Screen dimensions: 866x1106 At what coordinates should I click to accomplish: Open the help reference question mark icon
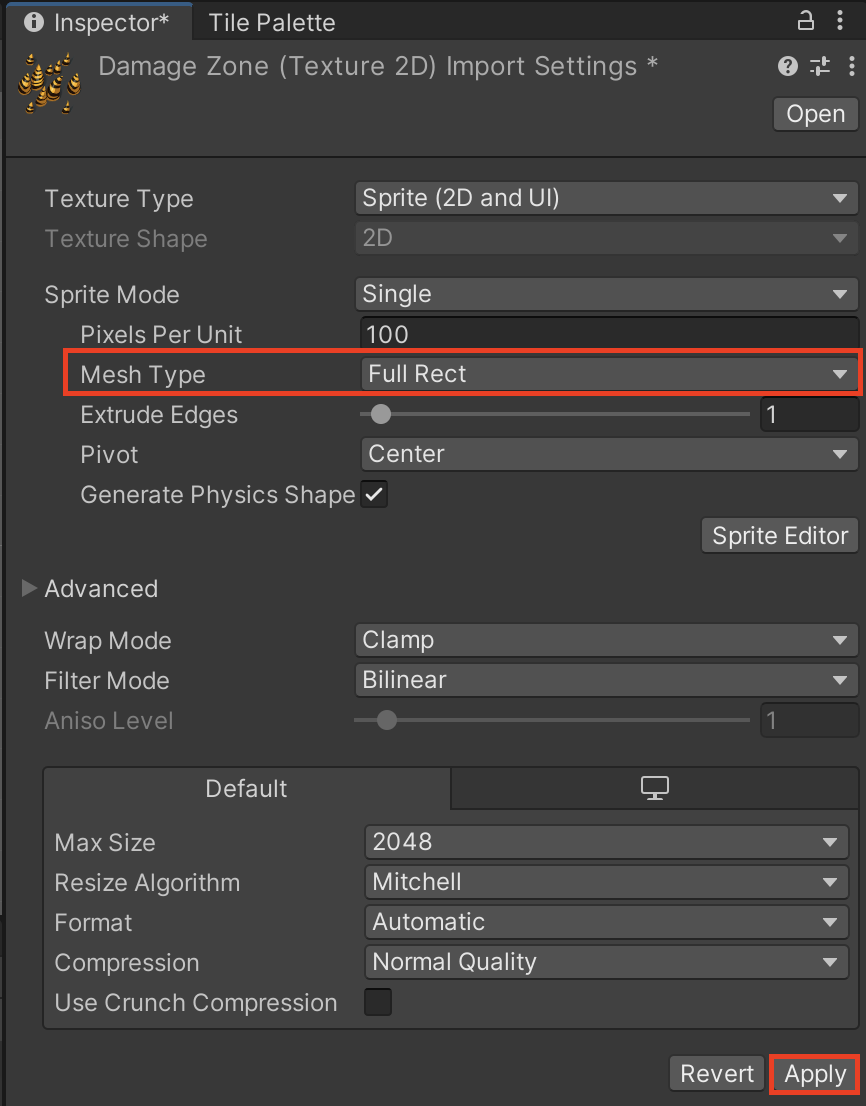(788, 67)
